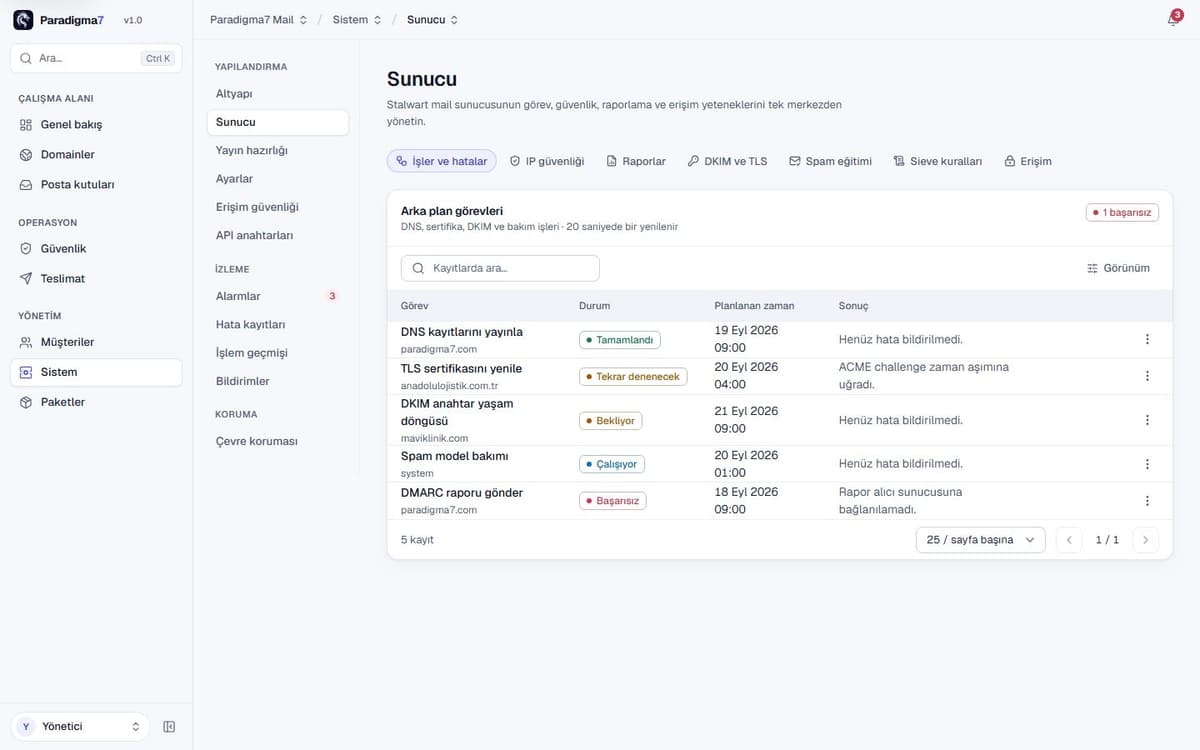The width and height of the screenshot is (1200, 750).
Task: Click the Çalışıyor status badge
Action: click(612, 464)
